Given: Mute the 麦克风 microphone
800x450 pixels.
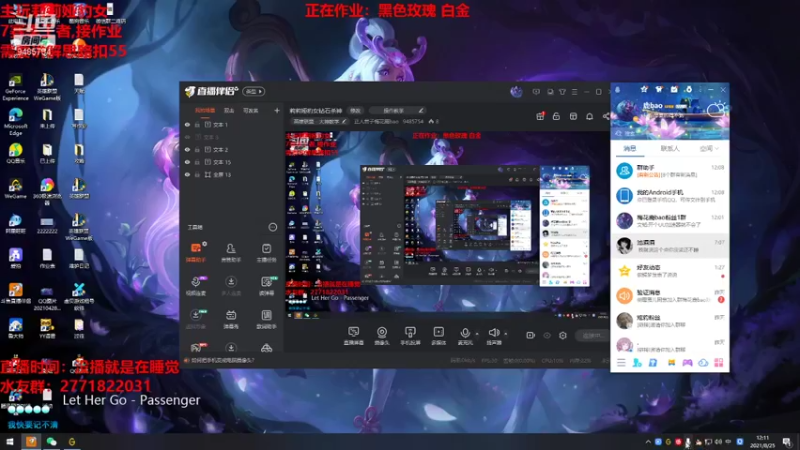Looking at the screenshot, I should pos(465,336).
